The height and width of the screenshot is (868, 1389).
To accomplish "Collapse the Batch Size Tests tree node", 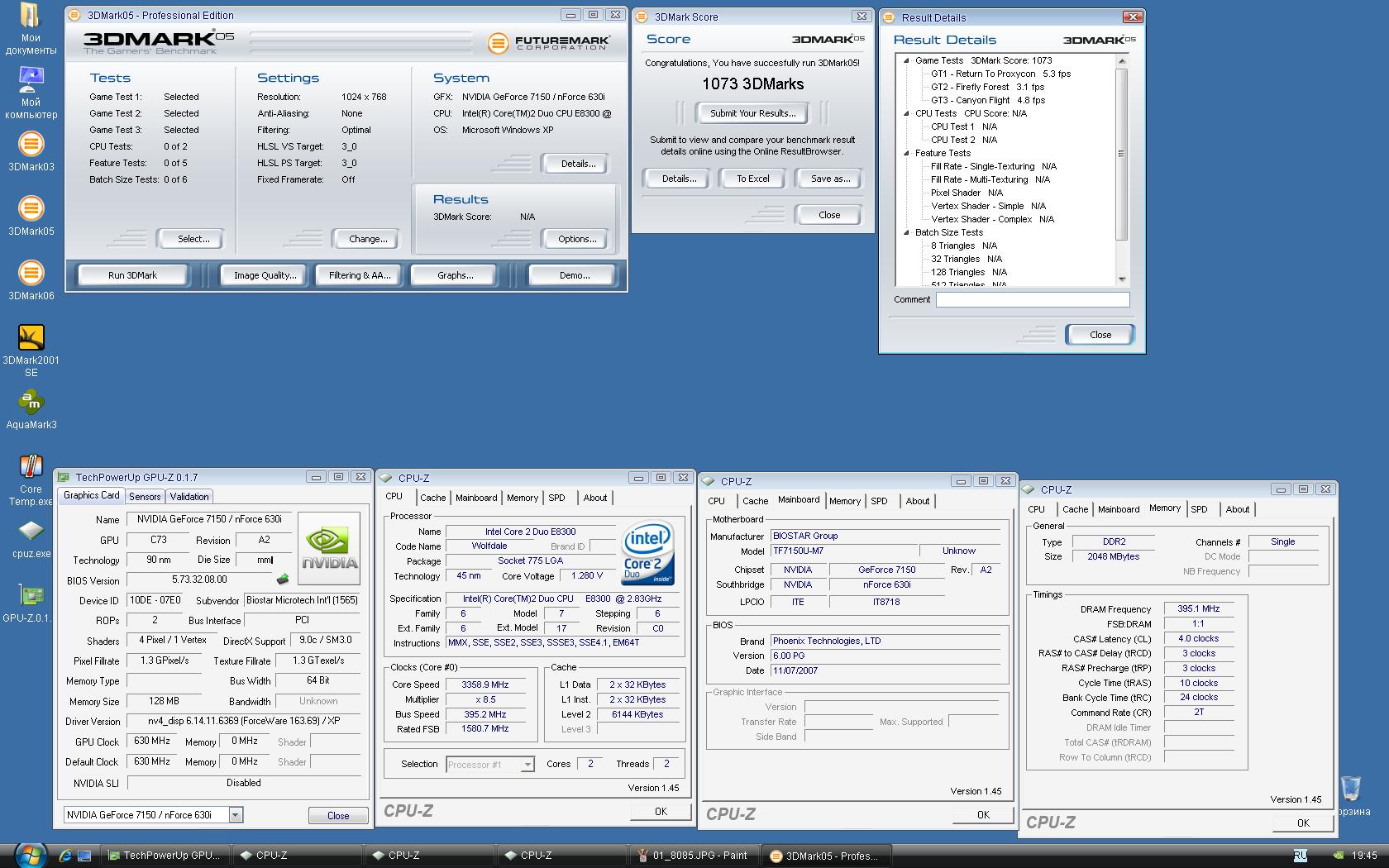I will tap(906, 232).
